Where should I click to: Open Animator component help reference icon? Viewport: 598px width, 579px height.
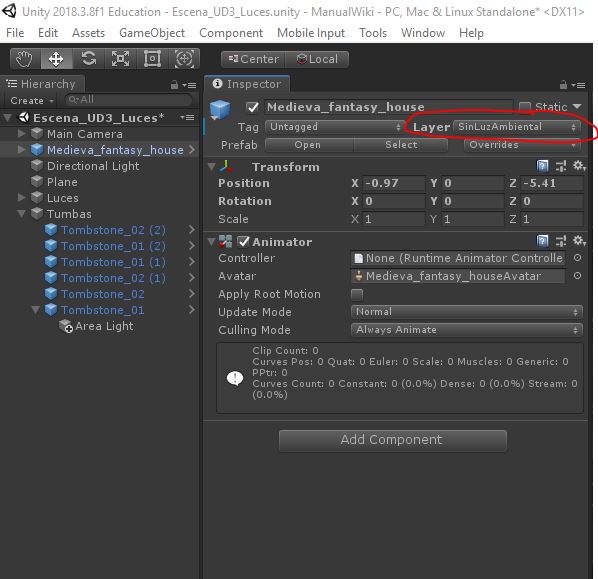coord(542,241)
